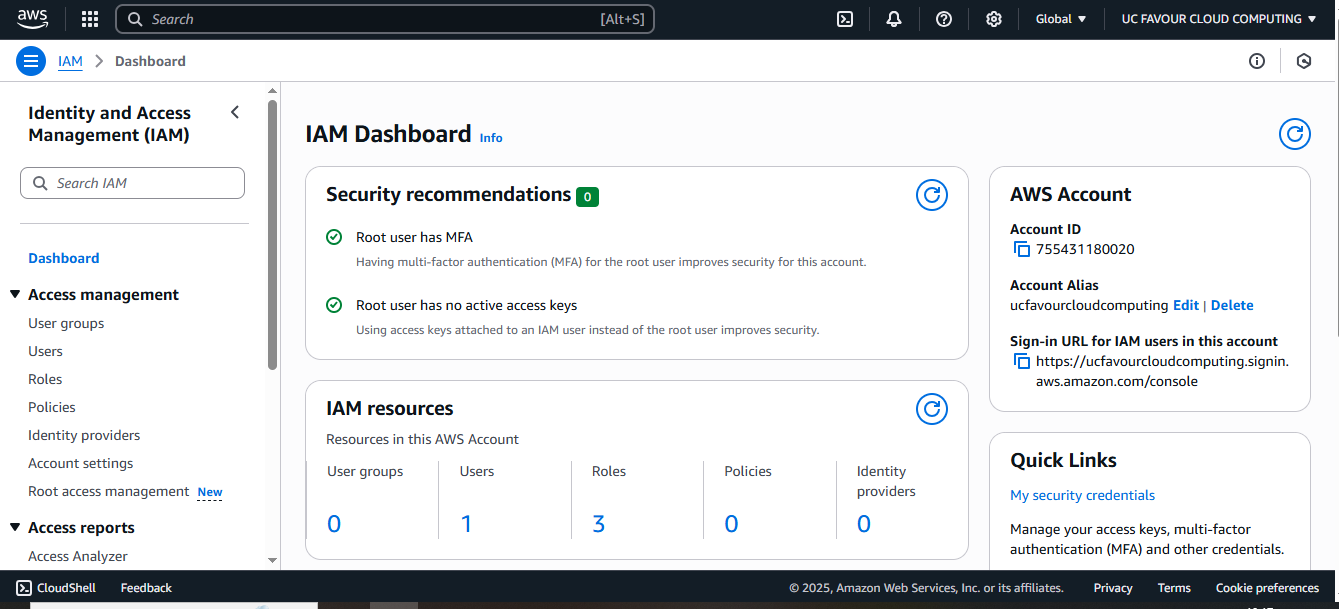Click the sign-in URL text
Screen dimensions: 1339x609
[x=1162, y=371]
